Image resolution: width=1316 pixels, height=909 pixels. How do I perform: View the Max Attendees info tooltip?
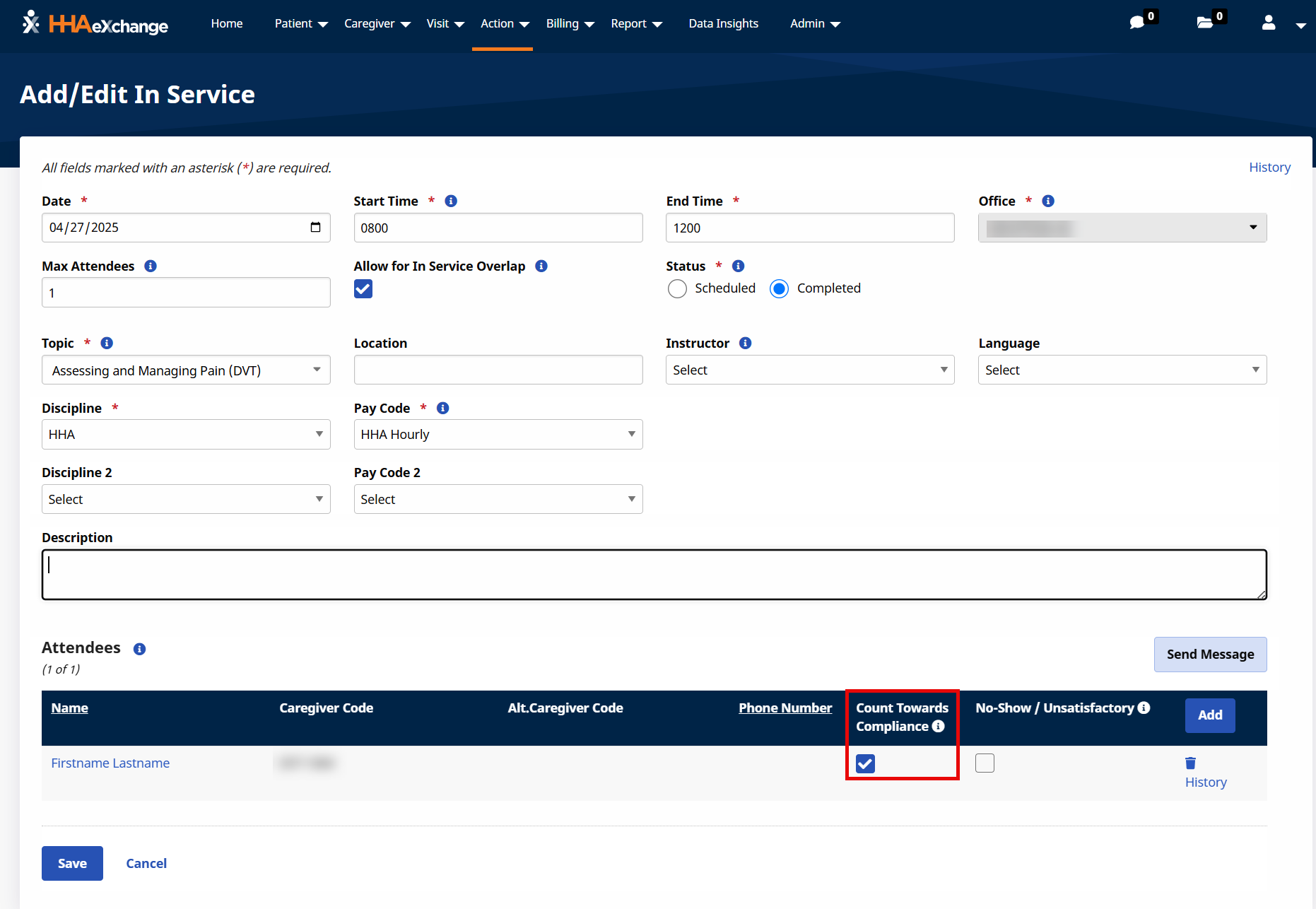pos(150,266)
